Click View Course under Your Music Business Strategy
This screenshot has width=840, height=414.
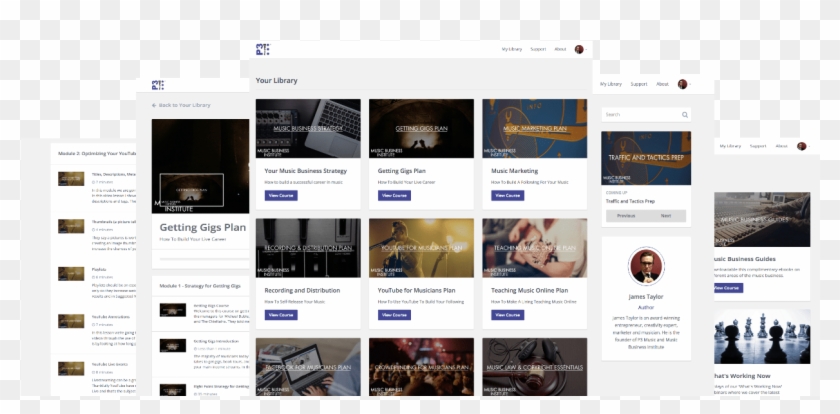pos(281,195)
